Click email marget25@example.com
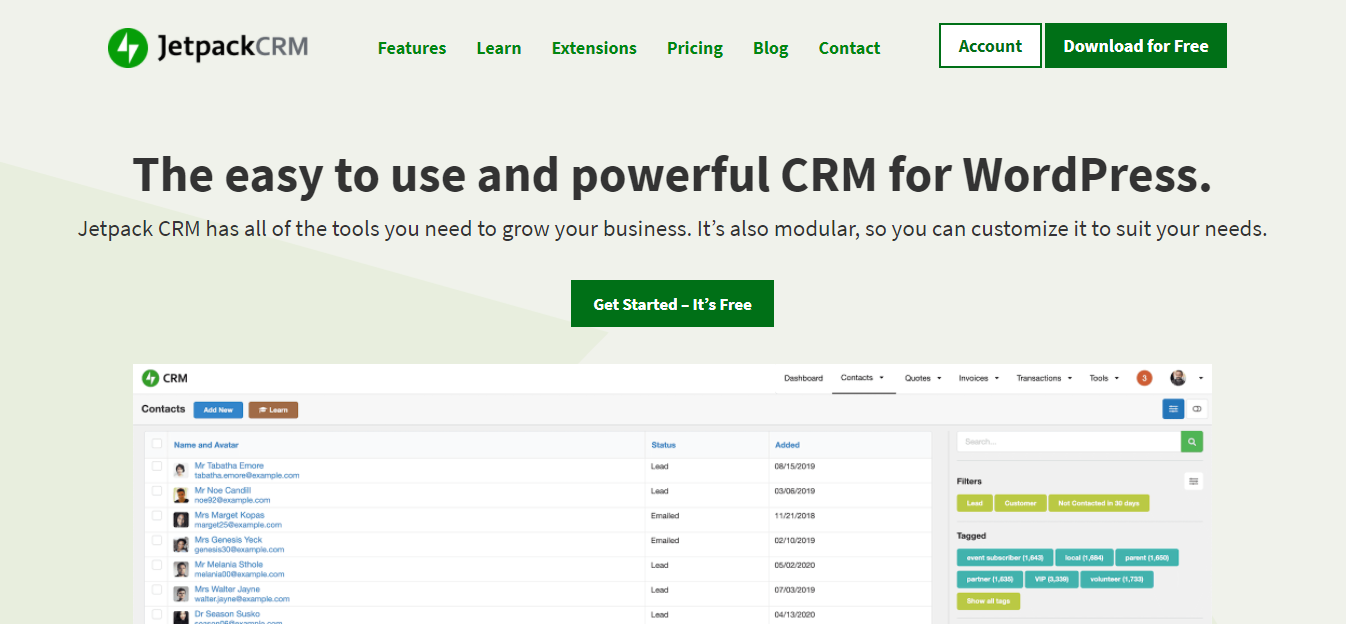Image resolution: width=1346 pixels, height=624 pixels. (x=238, y=524)
